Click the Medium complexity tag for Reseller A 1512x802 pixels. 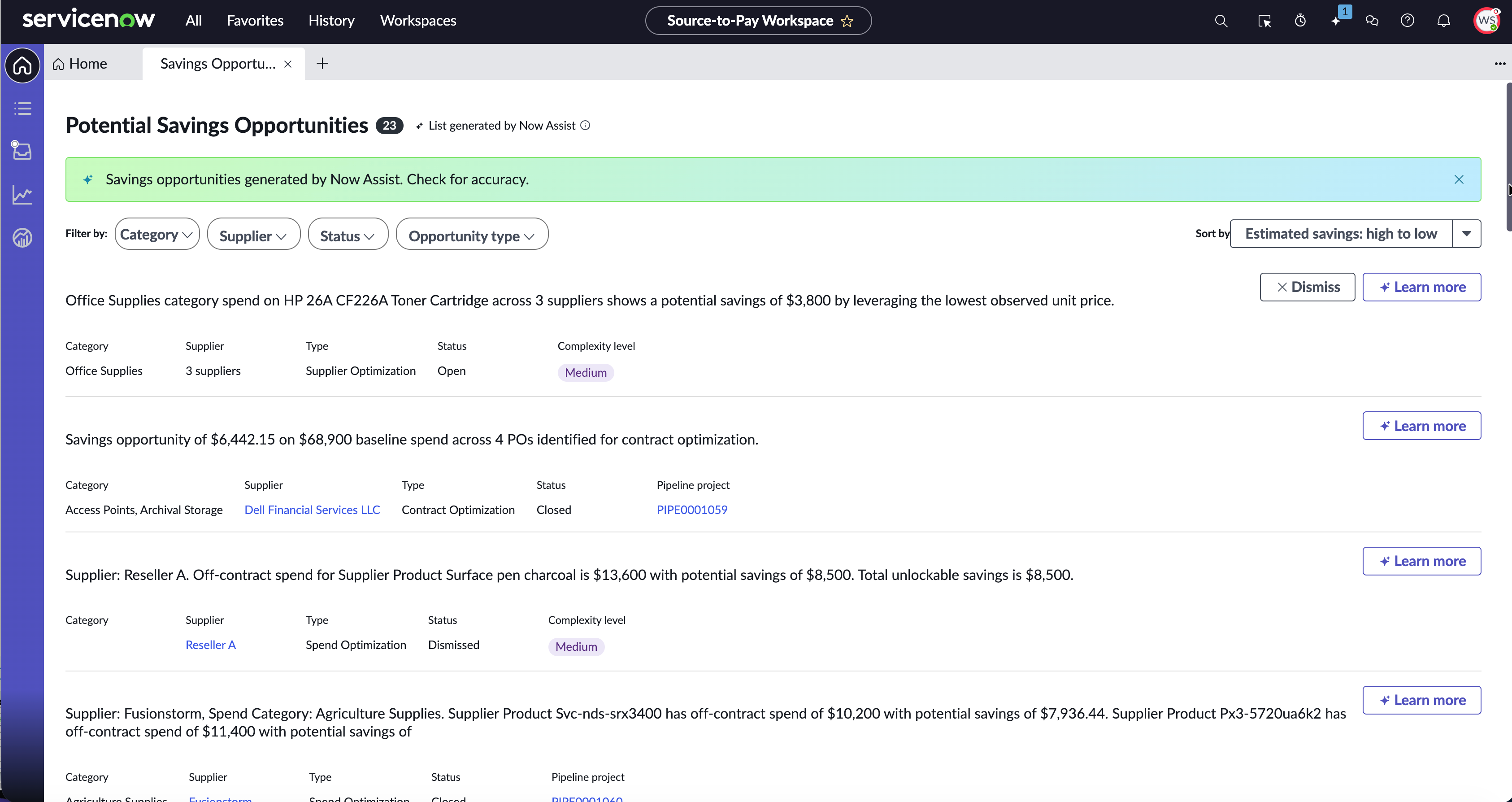tap(576, 646)
